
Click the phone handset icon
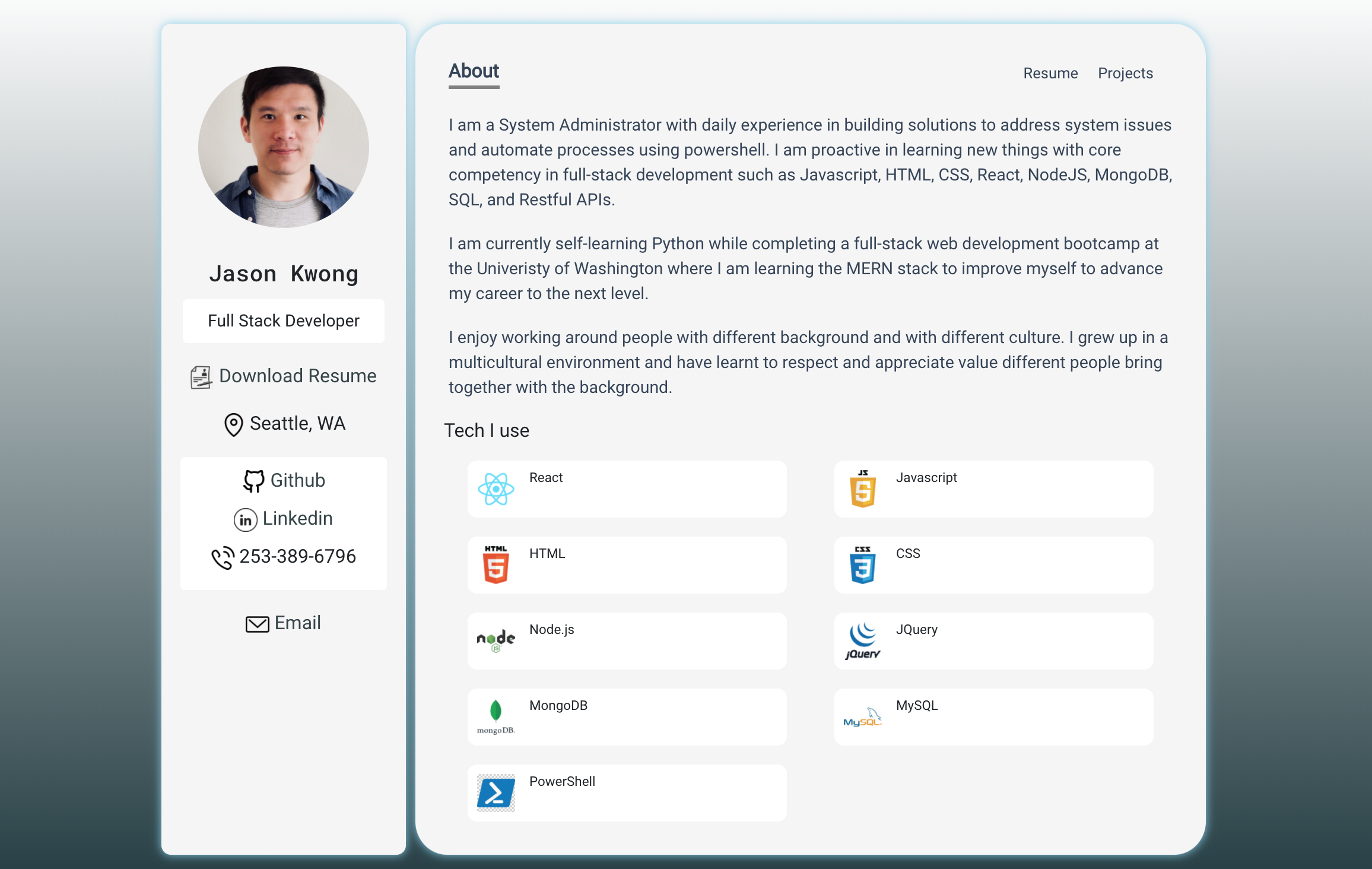[x=223, y=557]
